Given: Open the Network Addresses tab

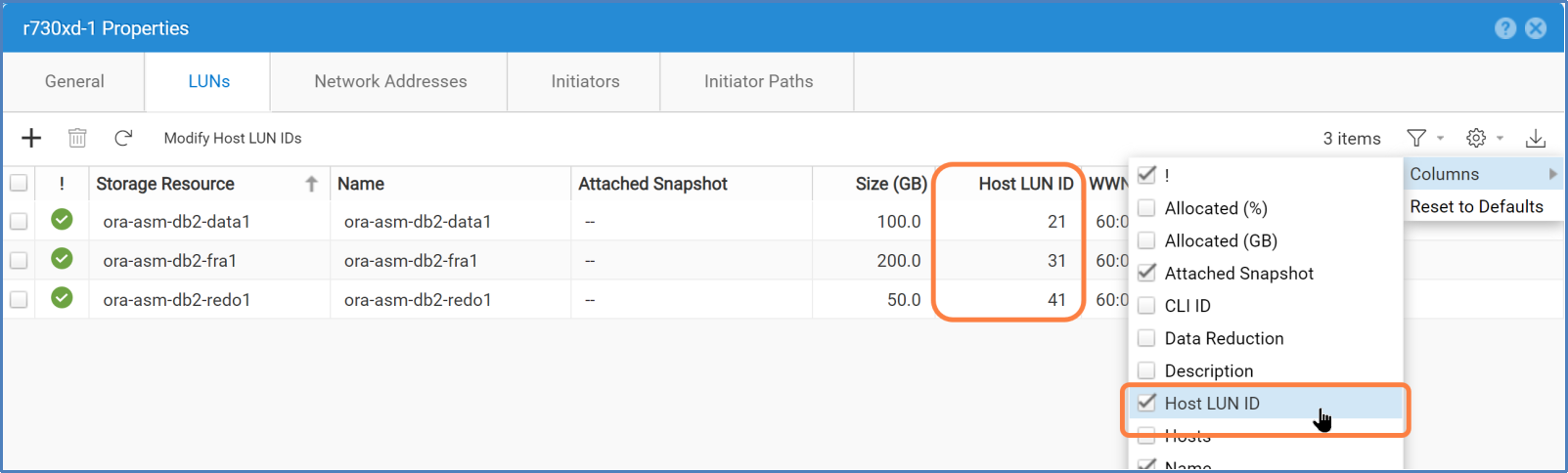Looking at the screenshot, I should (390, 81).
